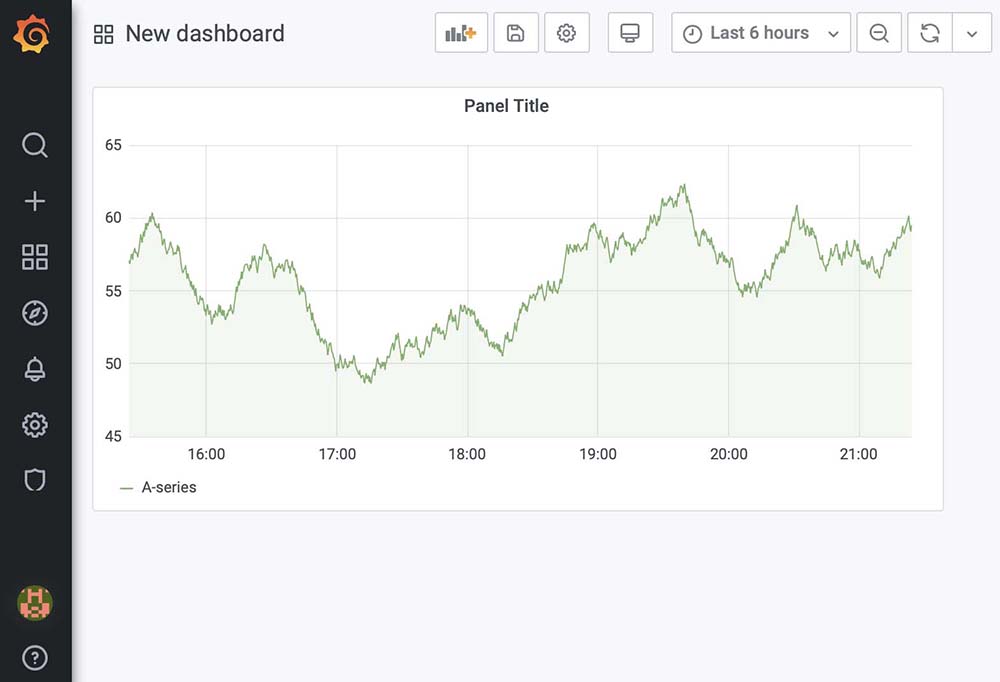Click the dashboard grid icon beside title

coord(103,34)
